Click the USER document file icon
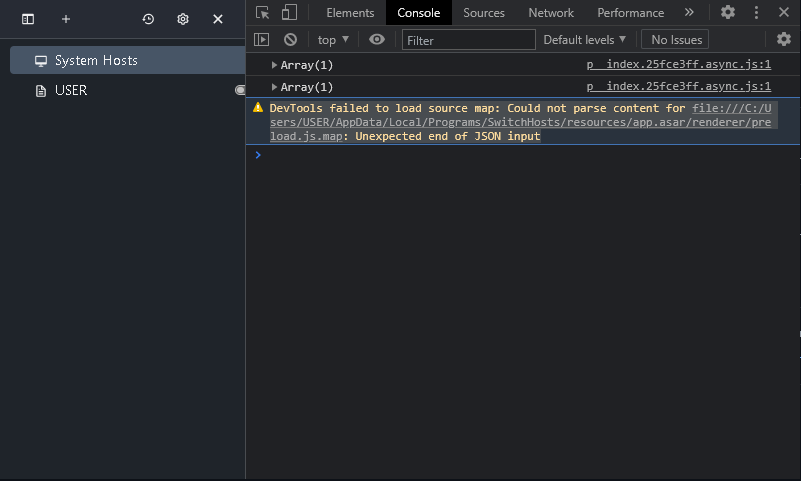 (41, 91)
